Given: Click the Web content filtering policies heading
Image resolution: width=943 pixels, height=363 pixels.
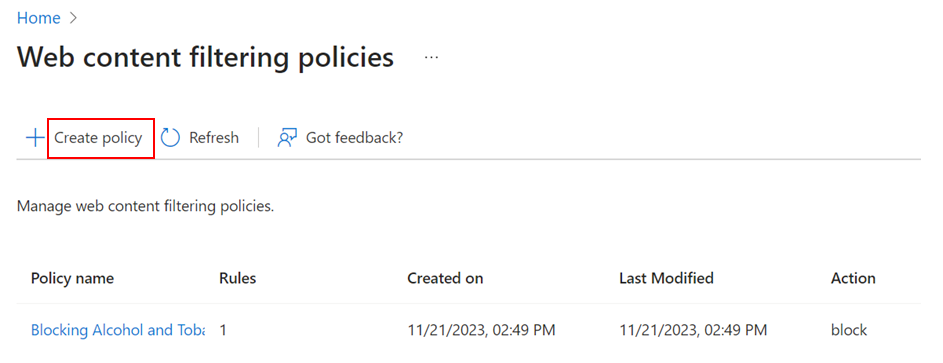Looking at the screenshot, I should 206,59.
